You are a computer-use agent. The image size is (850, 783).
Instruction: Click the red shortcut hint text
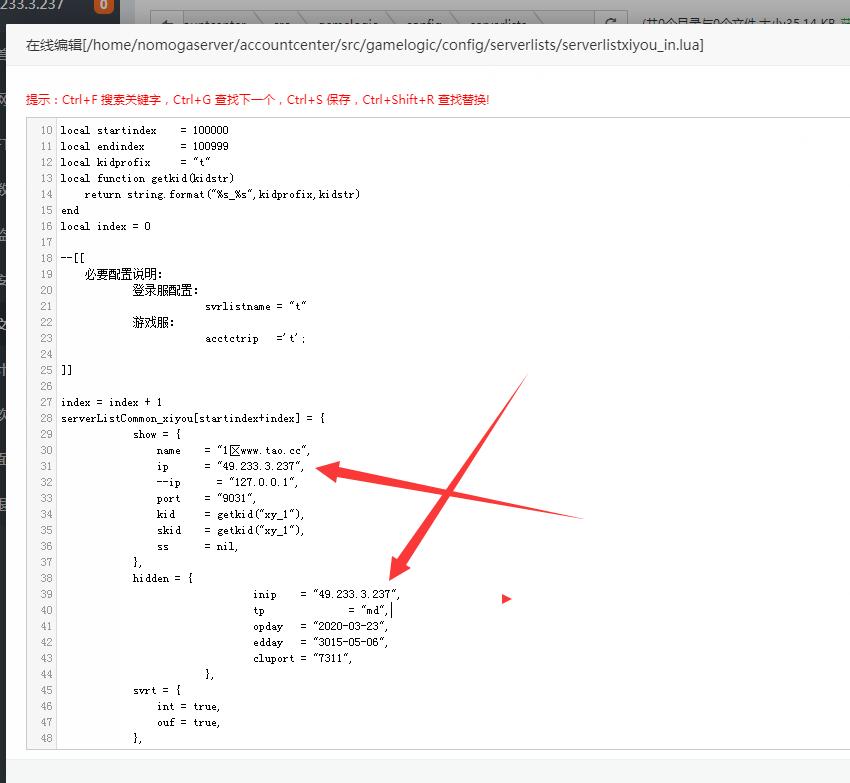coord(257,100)
